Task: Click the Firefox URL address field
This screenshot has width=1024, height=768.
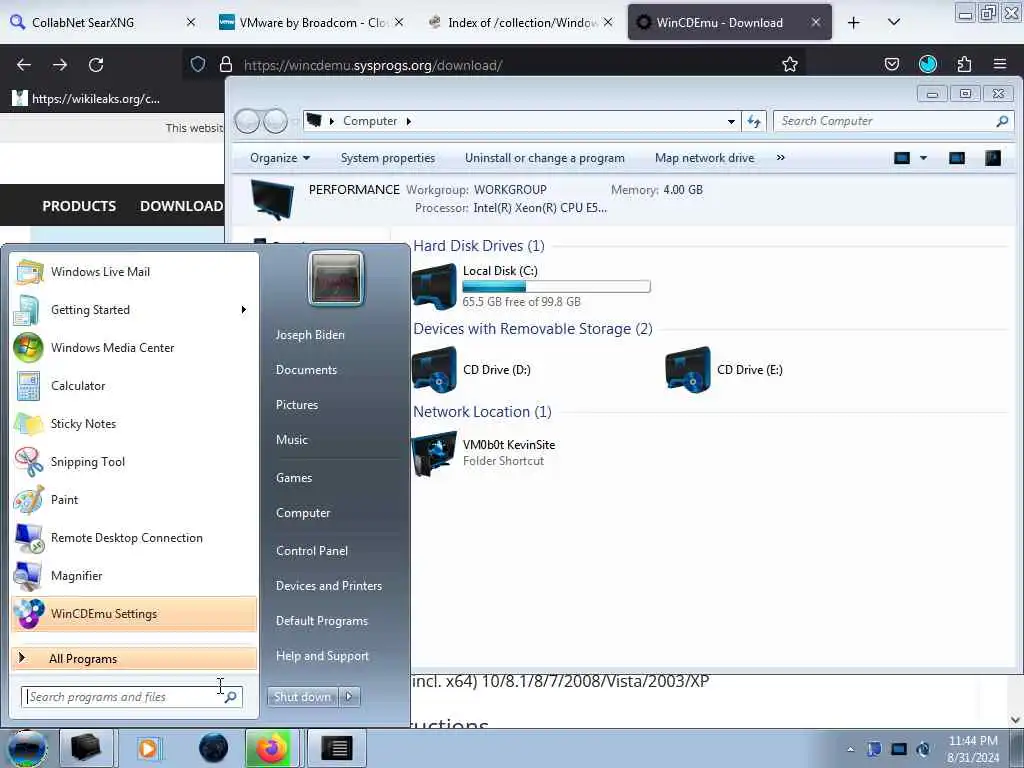Action: point(496,65)
